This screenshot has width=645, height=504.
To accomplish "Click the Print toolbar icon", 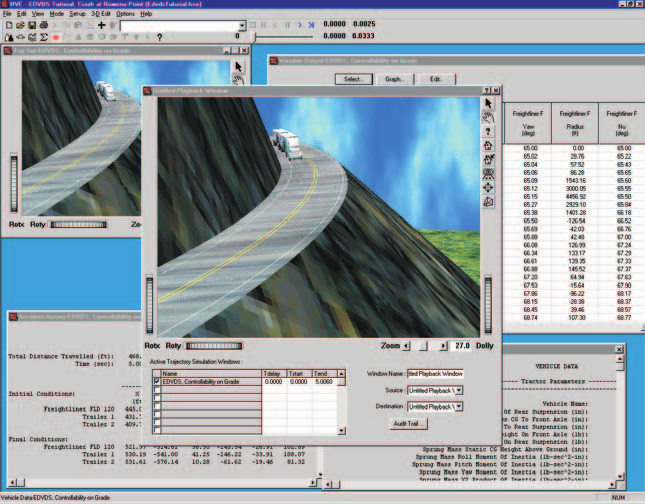I will coord(43,26).
